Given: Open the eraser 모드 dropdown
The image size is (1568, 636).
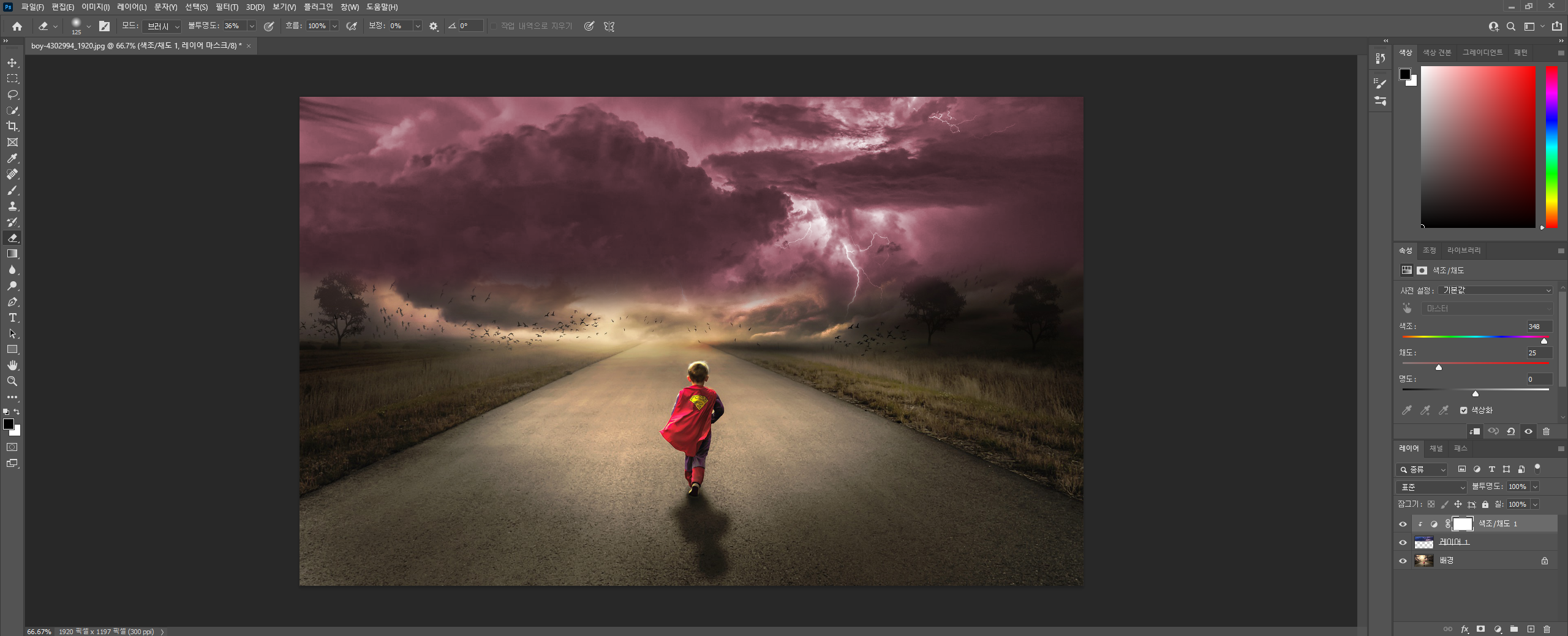Looking at the screenshot, I should tap(162, 26).
